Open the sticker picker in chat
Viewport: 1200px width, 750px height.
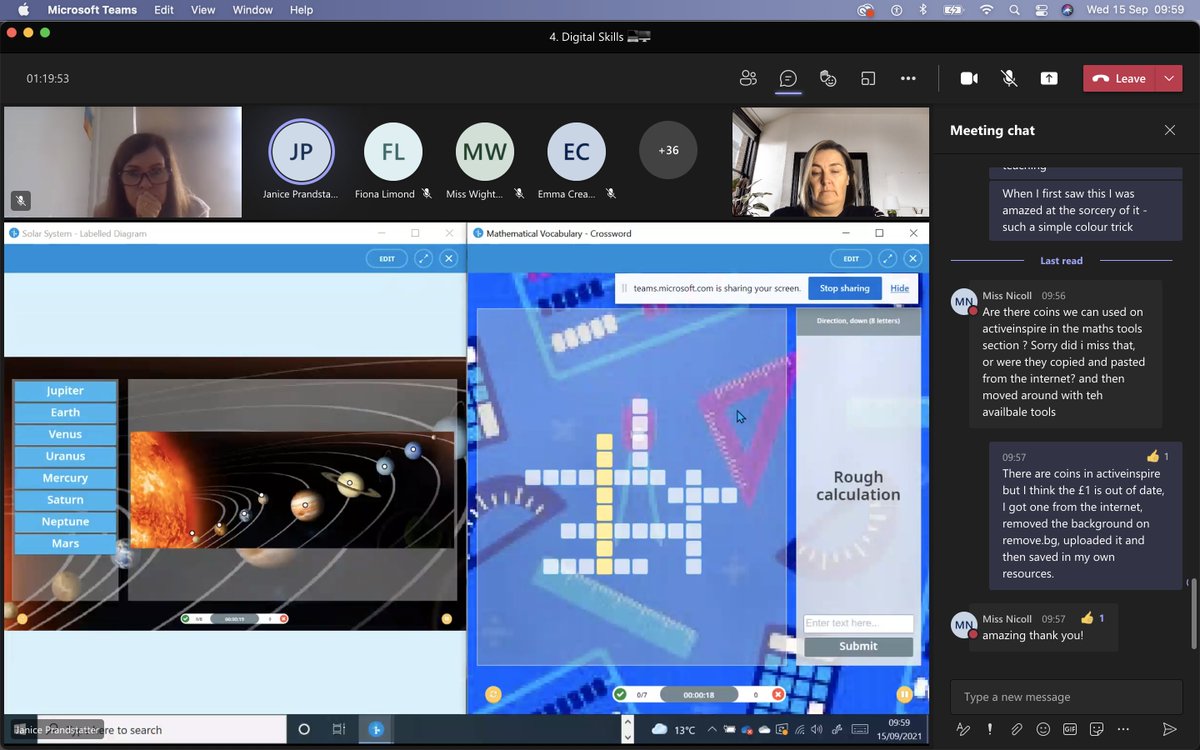pyautogui.click(x=1096, y=729)
